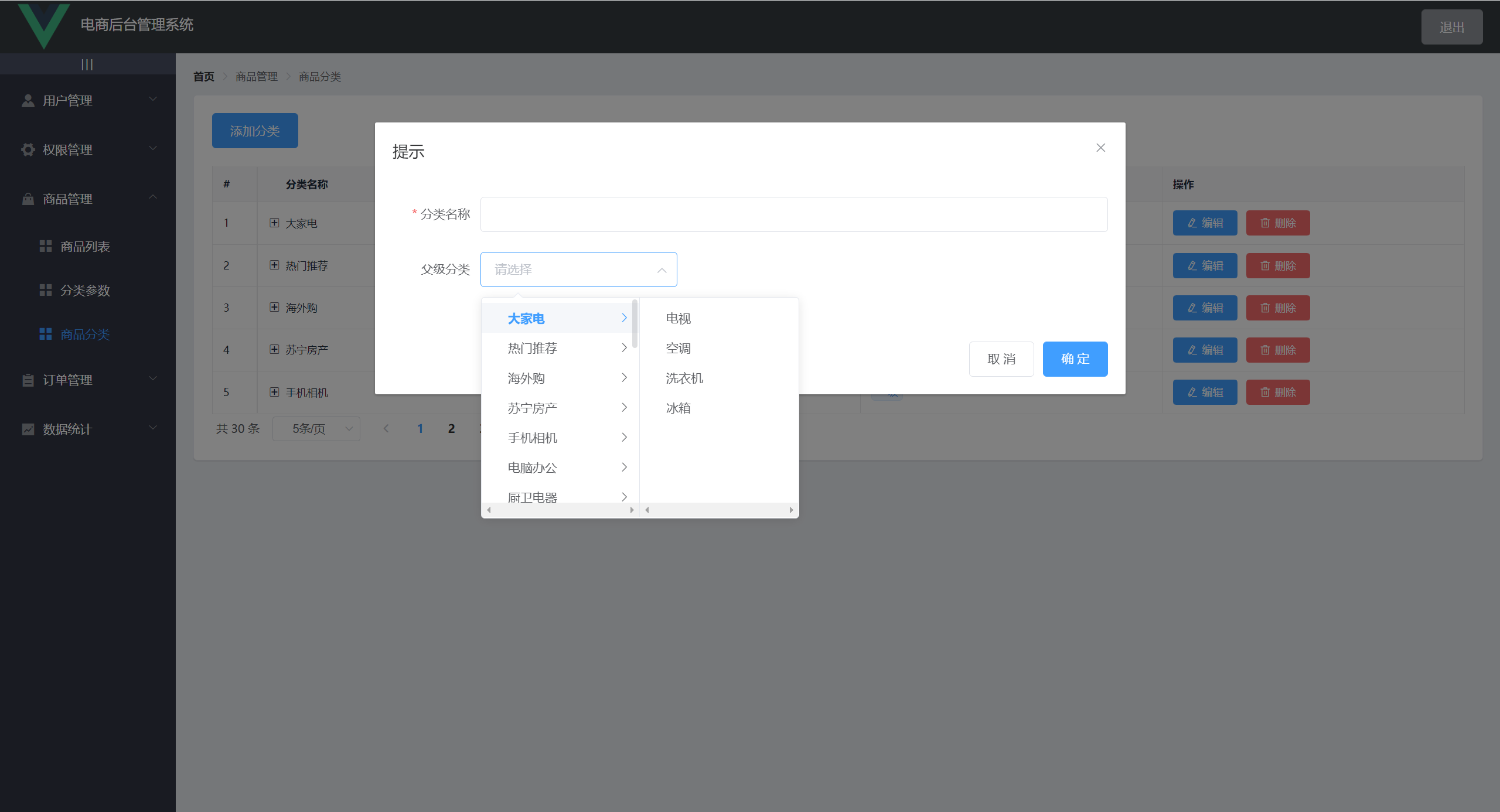Expand 用户管理 menu chevron

[153, 99]
